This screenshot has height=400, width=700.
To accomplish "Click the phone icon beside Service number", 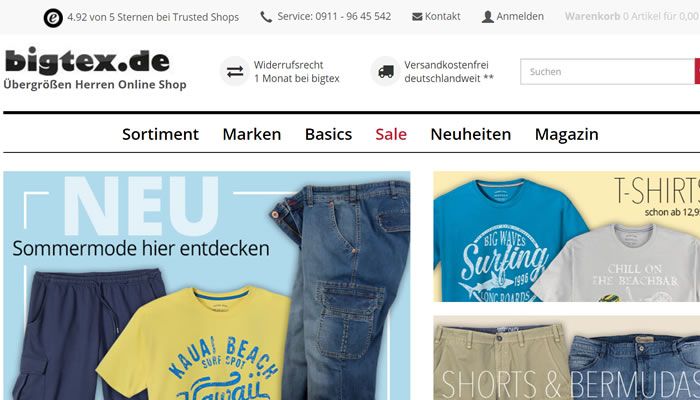I will 266,17.
